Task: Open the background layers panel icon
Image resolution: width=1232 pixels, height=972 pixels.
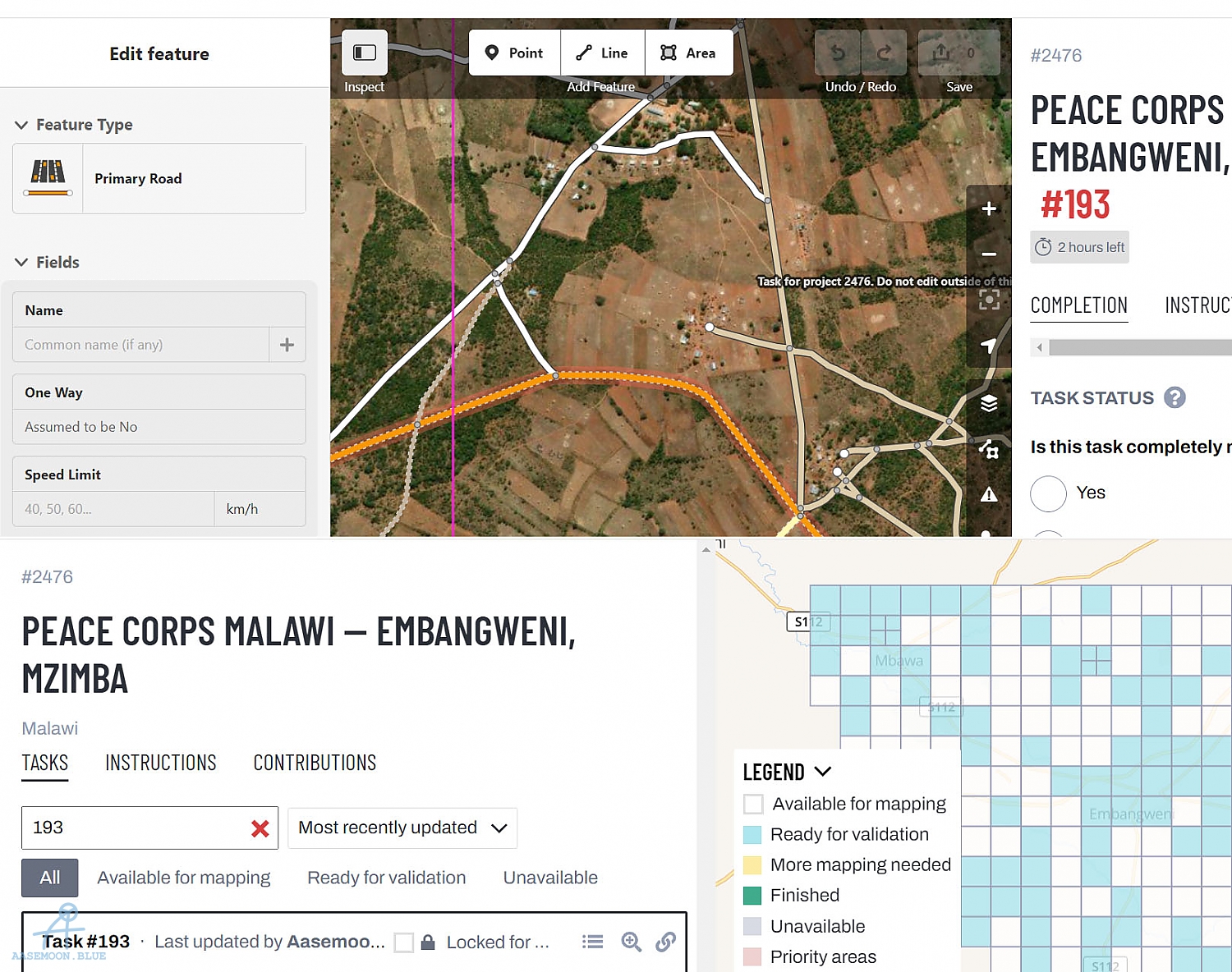Action: [x=989, y=403]
